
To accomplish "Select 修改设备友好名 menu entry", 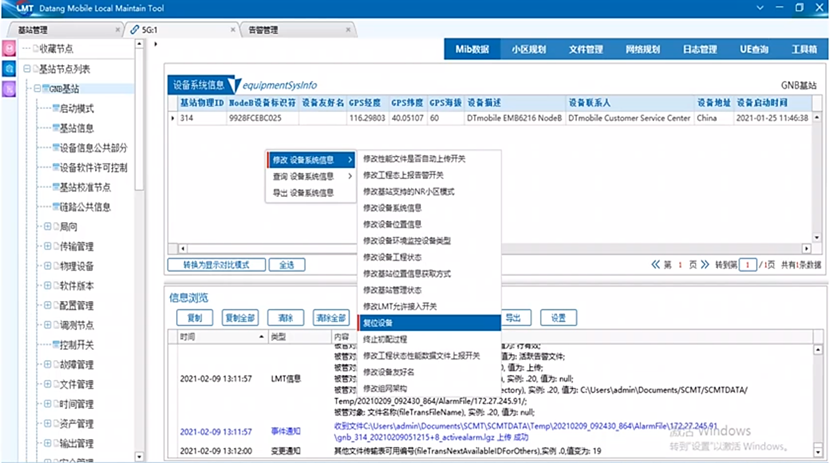I will (429, 372).
